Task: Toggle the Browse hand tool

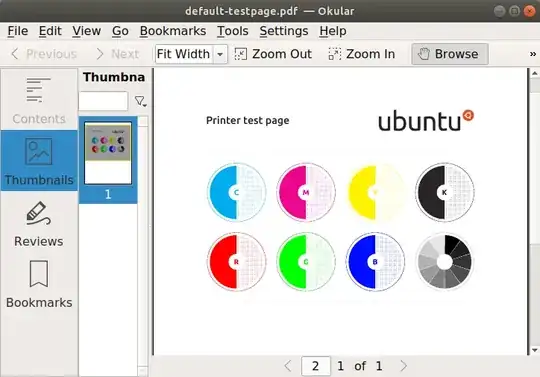Action: coord(450,54)
